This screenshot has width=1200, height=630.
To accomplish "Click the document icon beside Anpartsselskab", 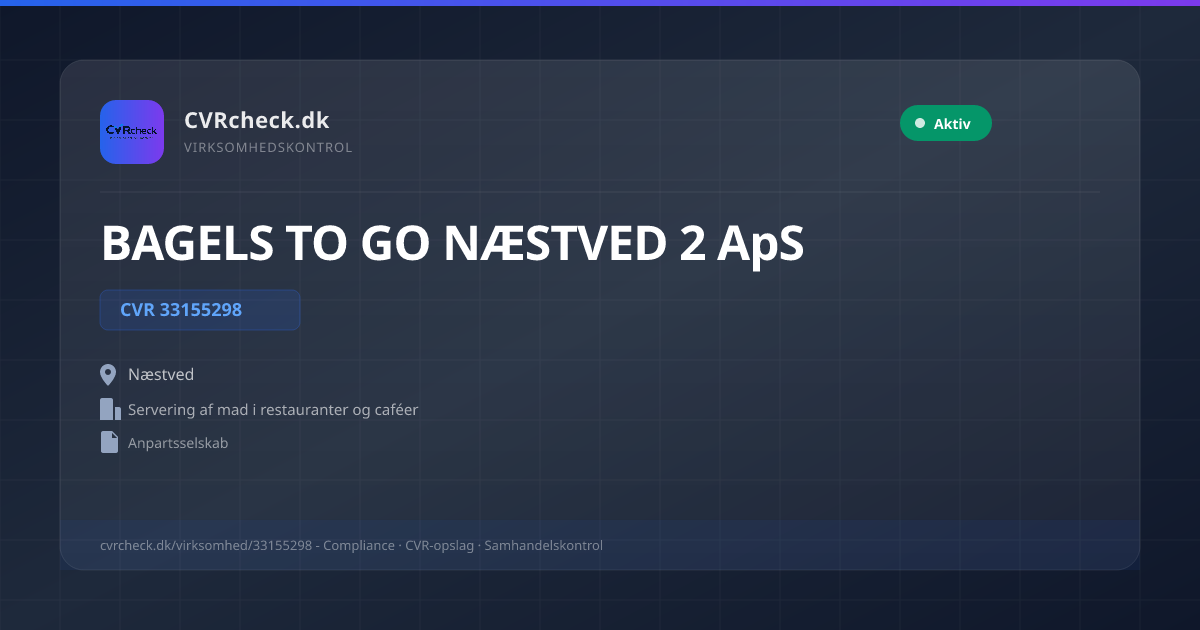I will coord(109,442).
